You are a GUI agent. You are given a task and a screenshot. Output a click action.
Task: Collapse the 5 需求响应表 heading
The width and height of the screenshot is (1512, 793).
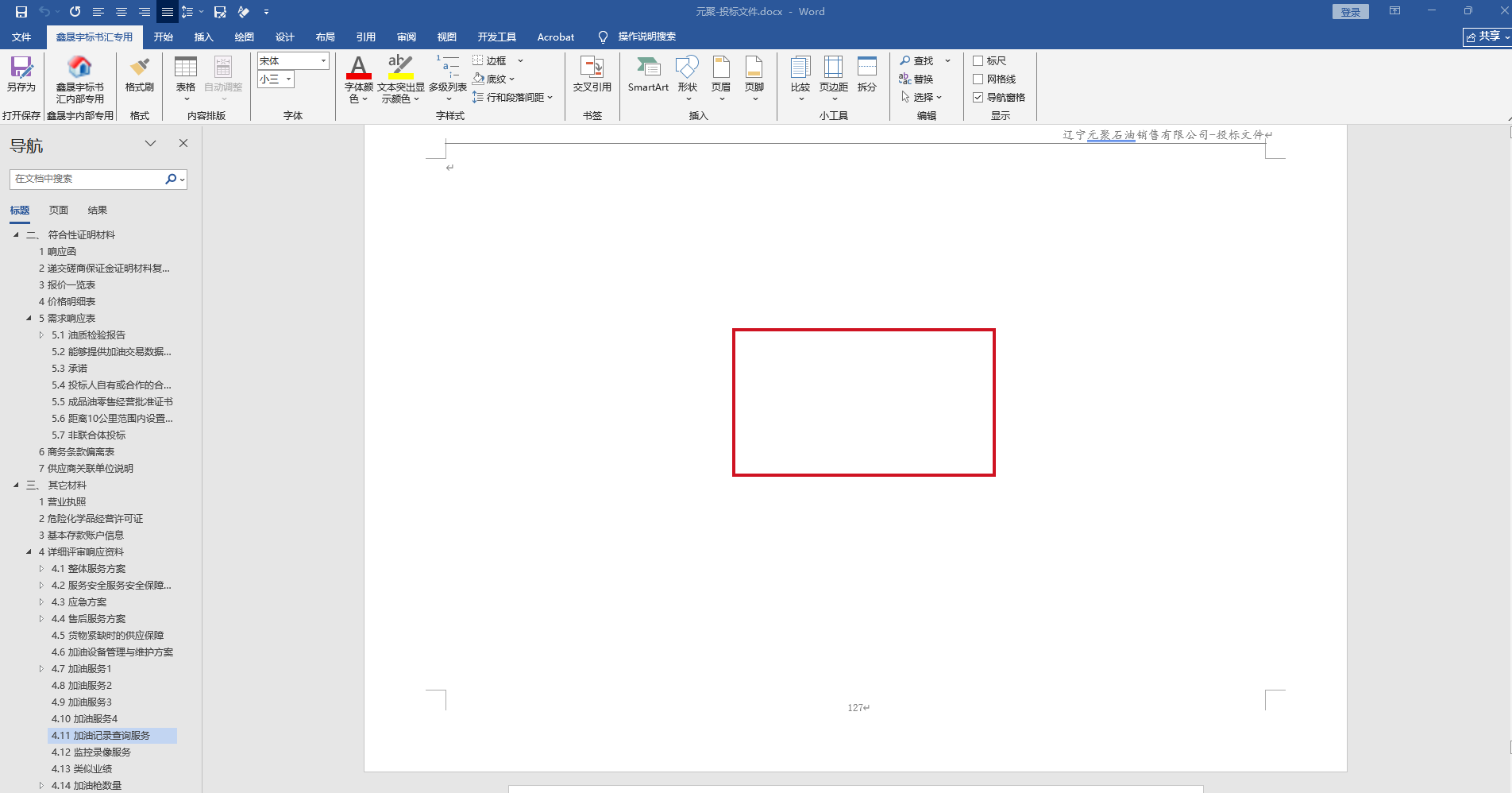(x=29, y=319)
